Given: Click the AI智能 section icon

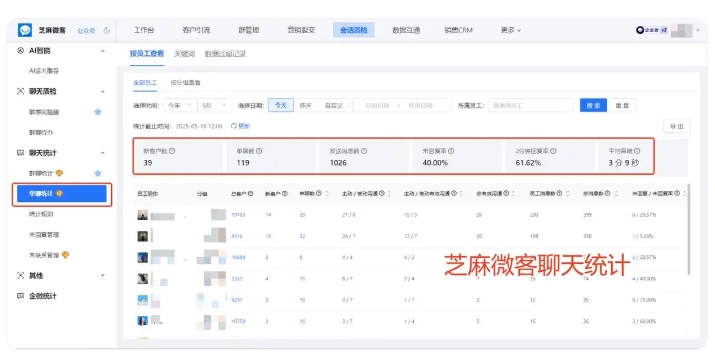Looking at the screenshot, I should pos(21,51).
